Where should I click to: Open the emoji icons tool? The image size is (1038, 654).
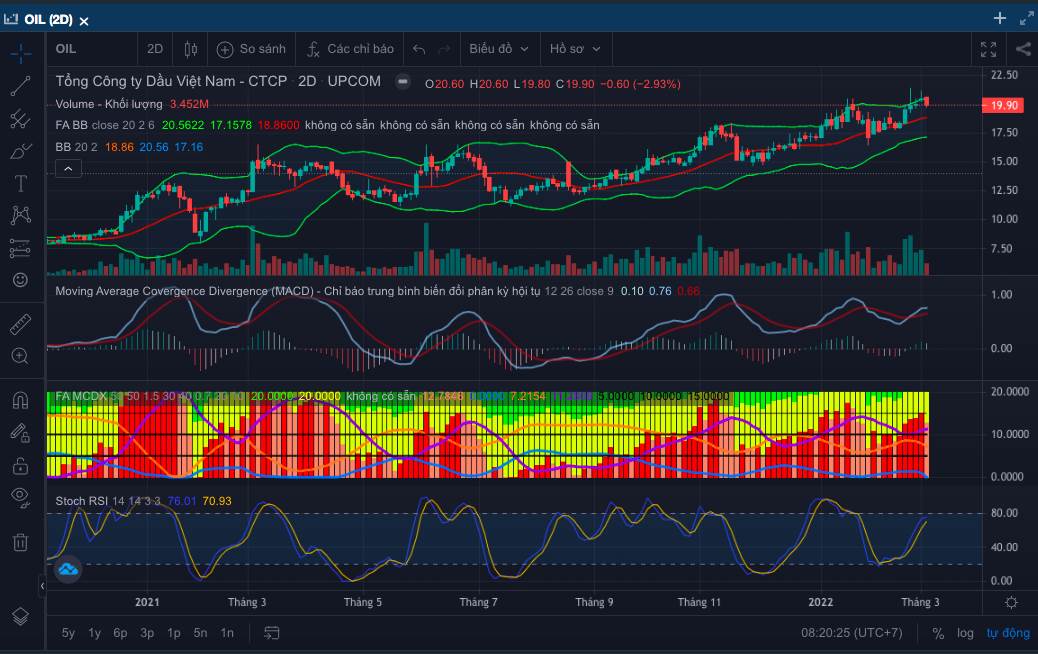21,280
